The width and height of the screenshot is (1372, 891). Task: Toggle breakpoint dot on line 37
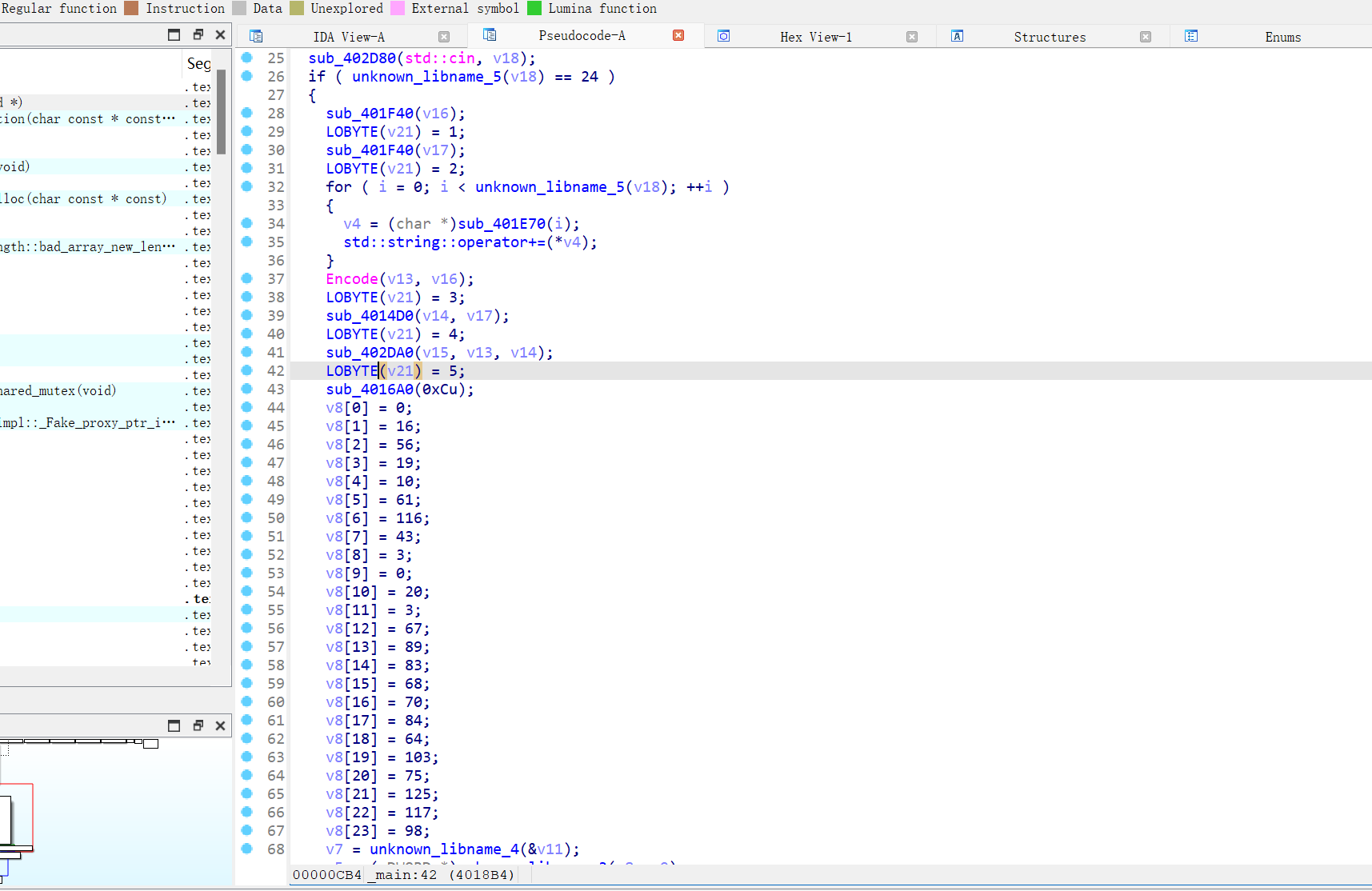tap(247, 278)
